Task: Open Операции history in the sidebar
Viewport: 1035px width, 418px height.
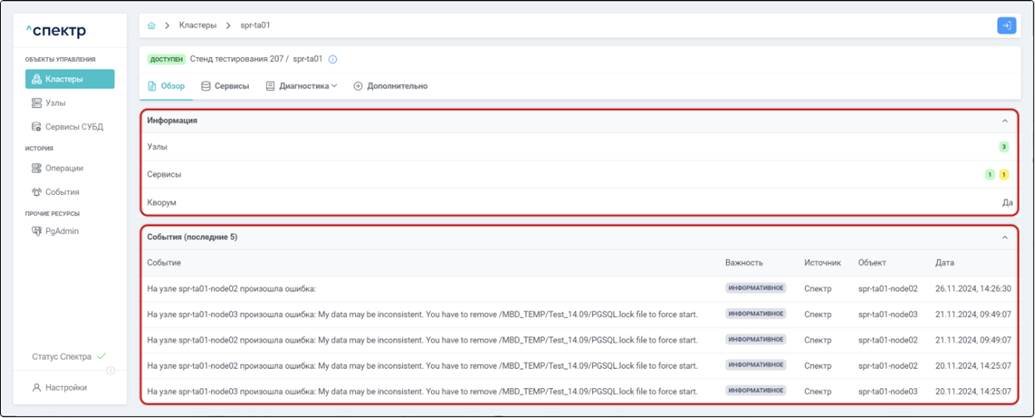Action: (x=63, y=168)
